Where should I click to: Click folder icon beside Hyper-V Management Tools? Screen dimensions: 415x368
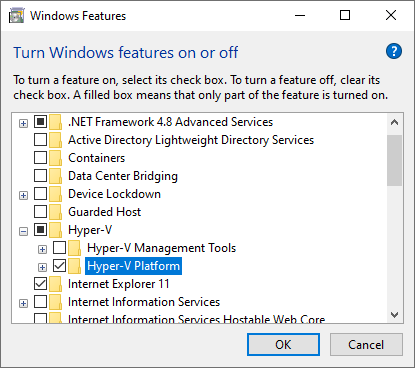click(74, 248)
